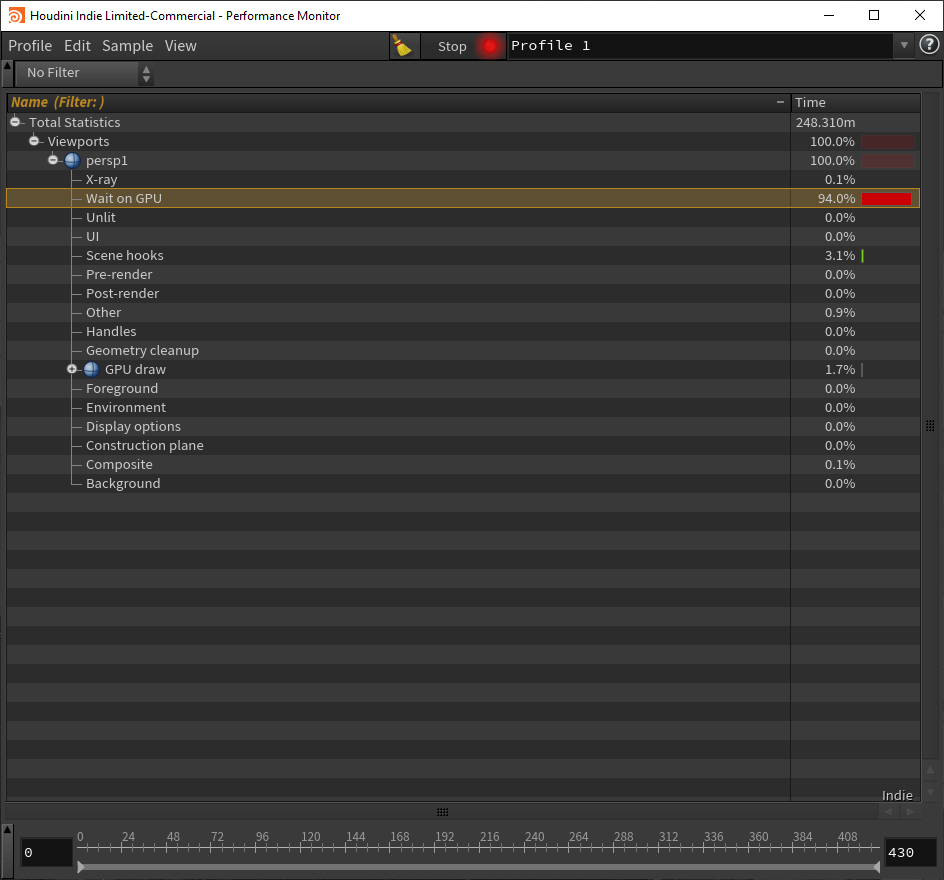The height and width of the screenshot is (880, 944).
Task: Click the persp1 viewport globe icon
Action: coord(72,161)
